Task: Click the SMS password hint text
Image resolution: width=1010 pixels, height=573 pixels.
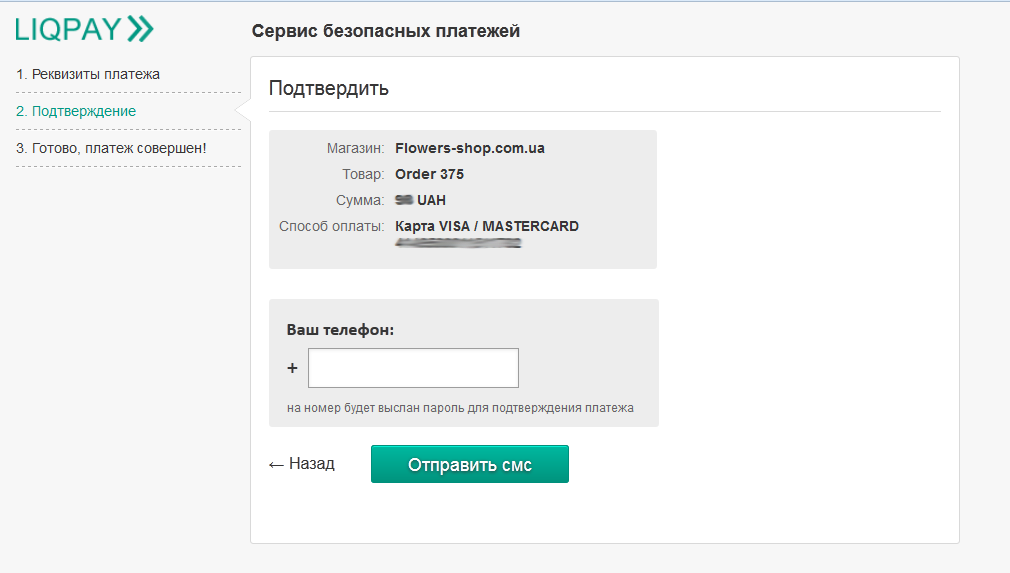Action: pyautogui.click(x=460, y=408)
